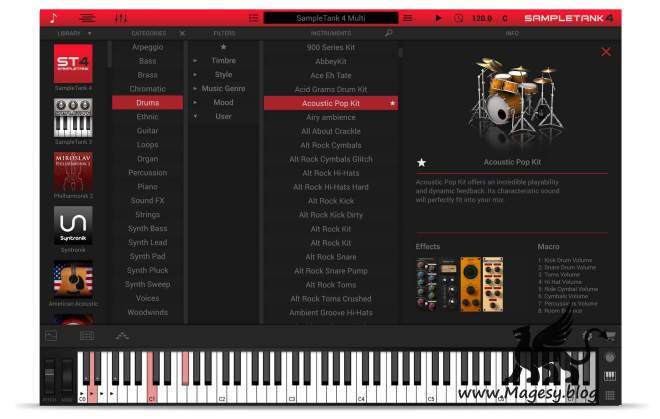Select Airy ambience instrument

point(331,117)
